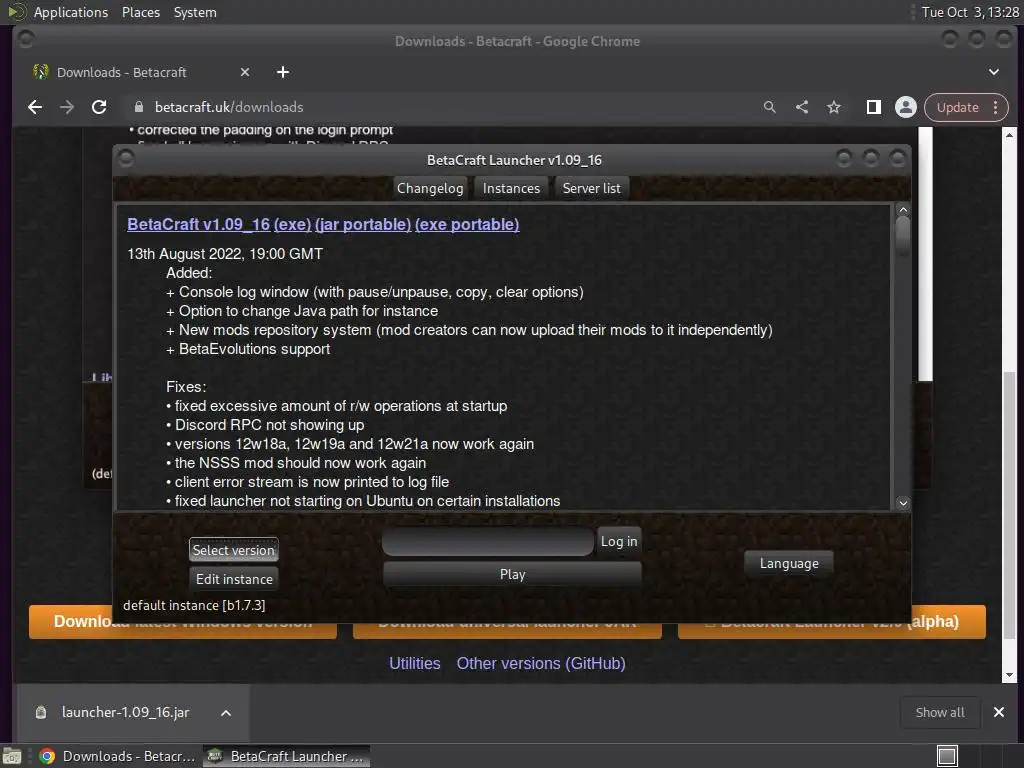Switch to the Changelog tab
Viewport: 1024px width, 768px height.
click(x=430, y=188)
